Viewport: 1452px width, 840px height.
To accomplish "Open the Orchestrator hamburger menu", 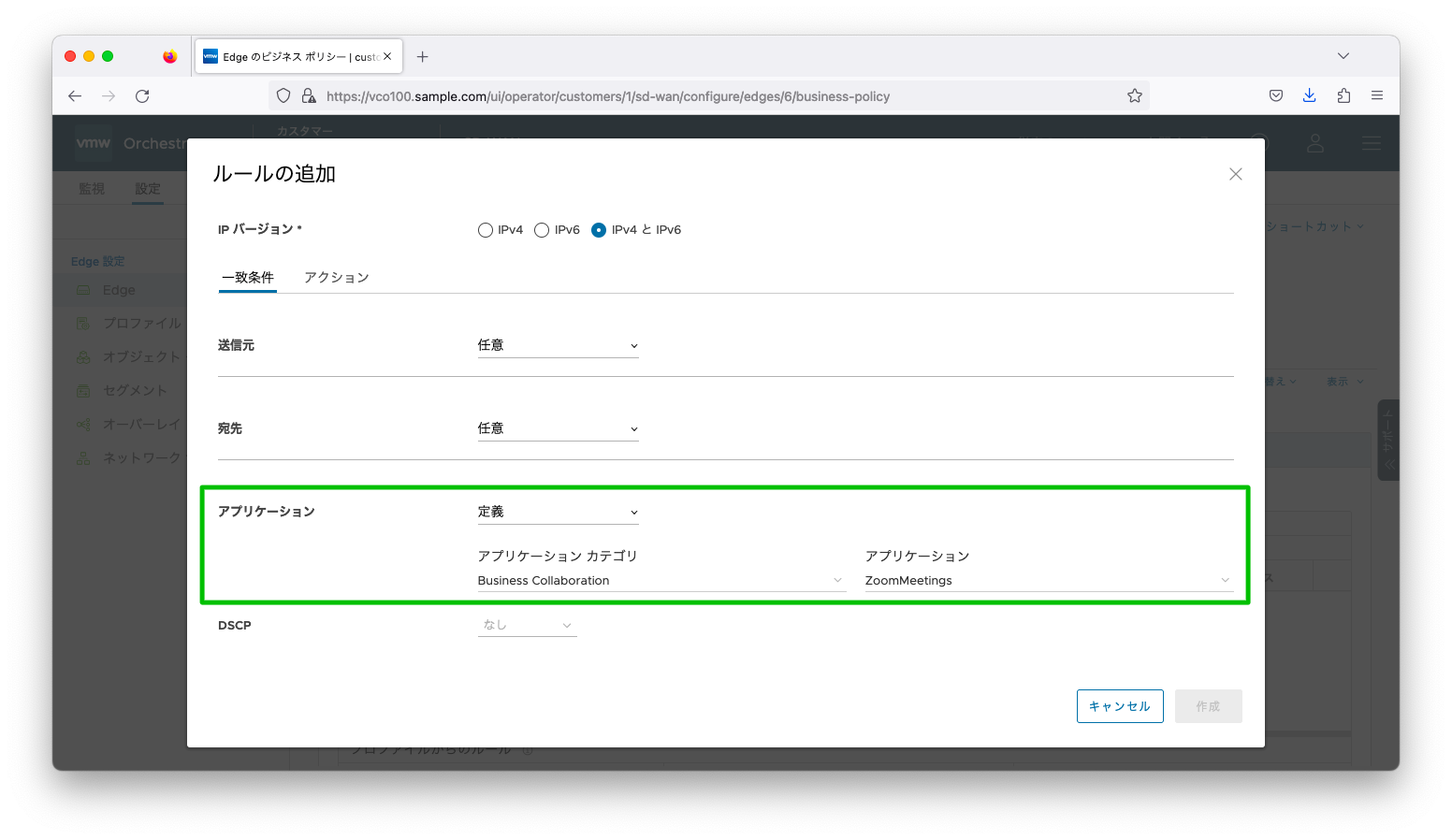I will [x=1372, y=144].
